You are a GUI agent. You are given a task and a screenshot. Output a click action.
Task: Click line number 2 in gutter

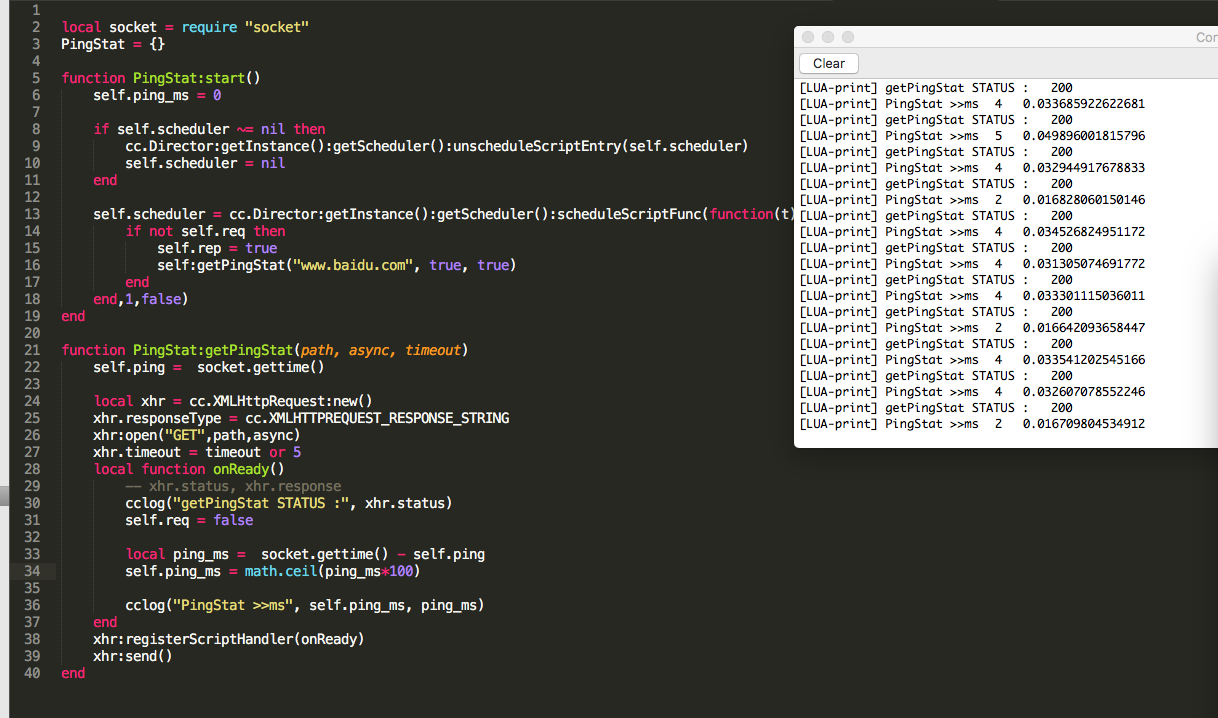36,27
